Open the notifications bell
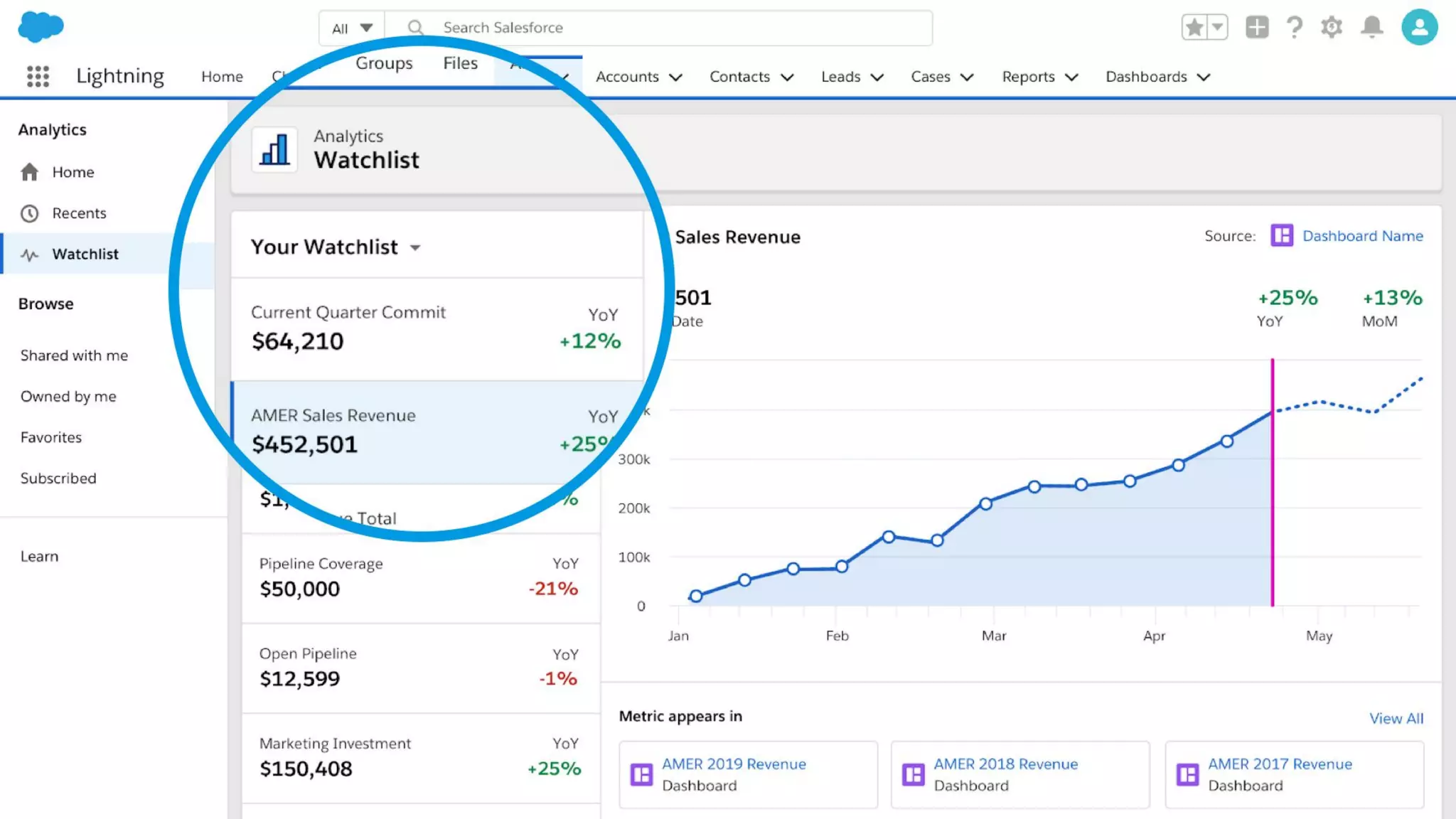Screen dimensions: 1456x819 [1371, 28]
